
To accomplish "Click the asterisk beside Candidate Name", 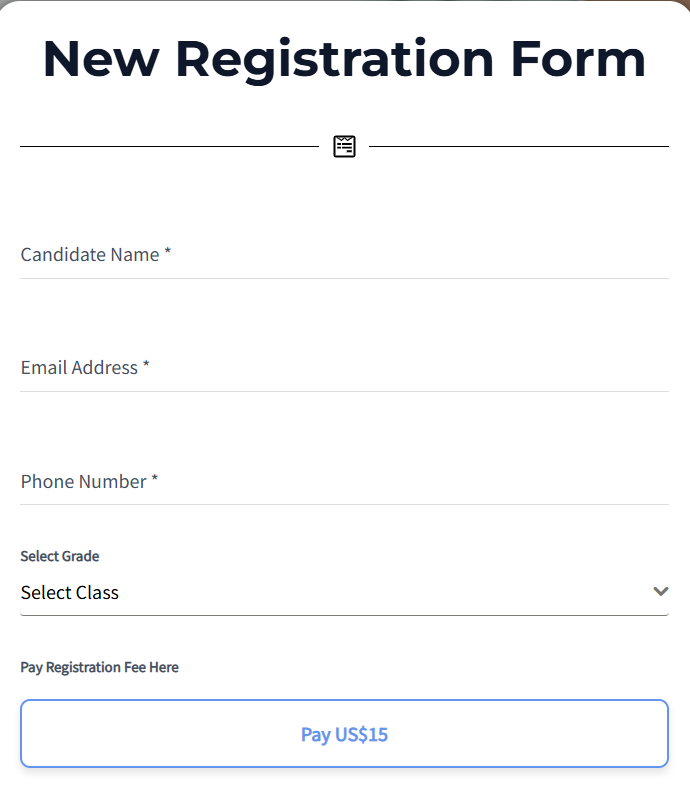I will (168, 254).
